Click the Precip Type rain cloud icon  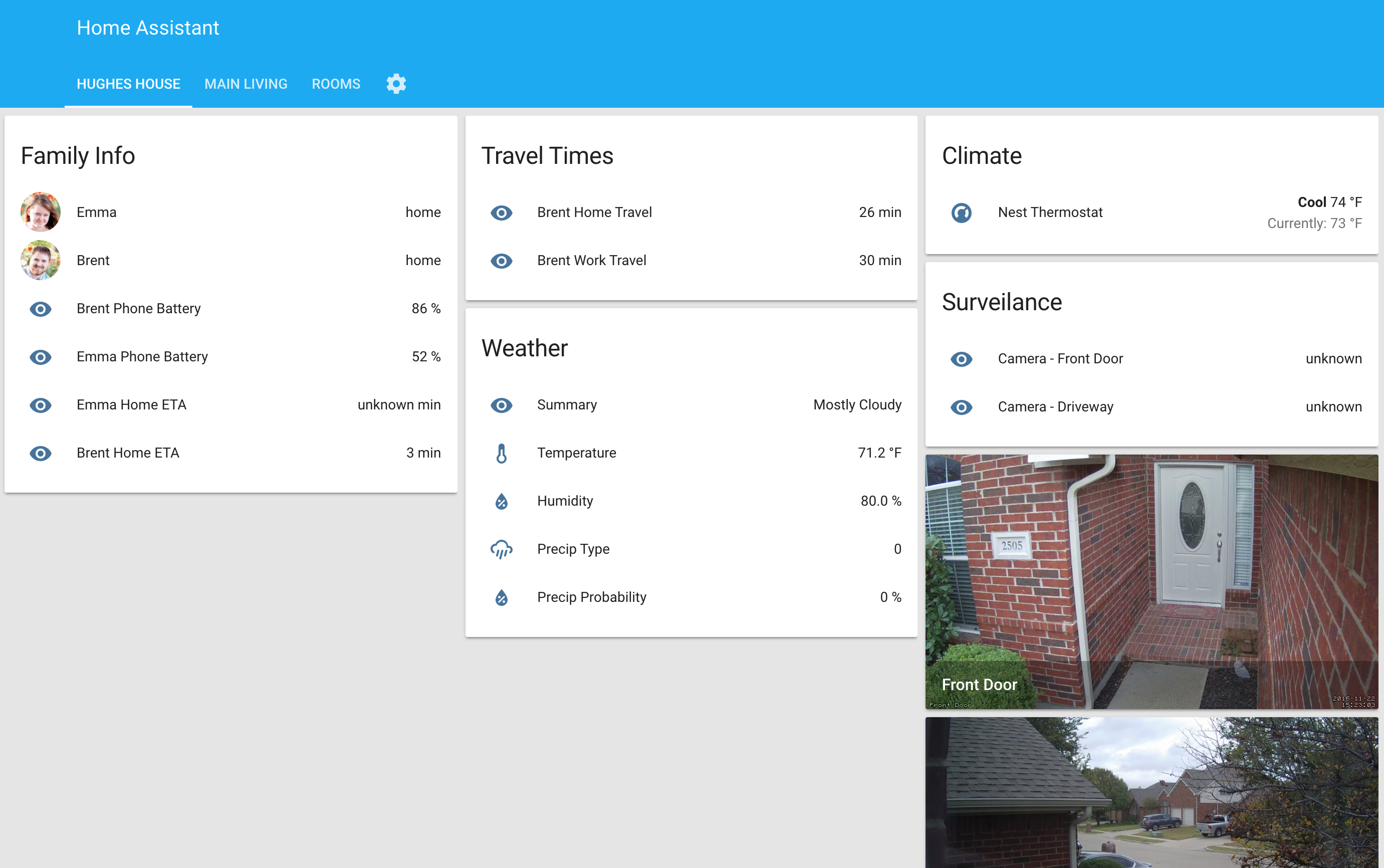click(501, 549)
